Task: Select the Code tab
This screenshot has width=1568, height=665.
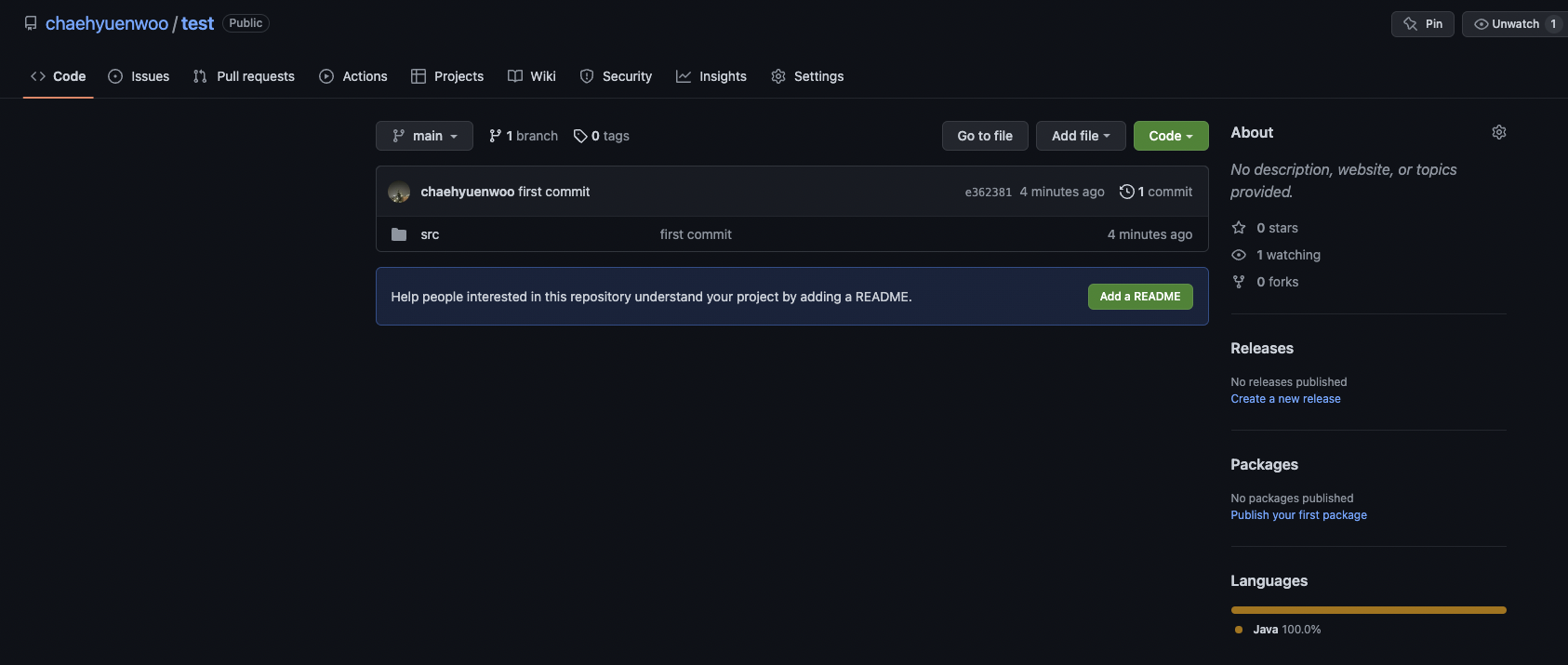Action: point(59,76)
